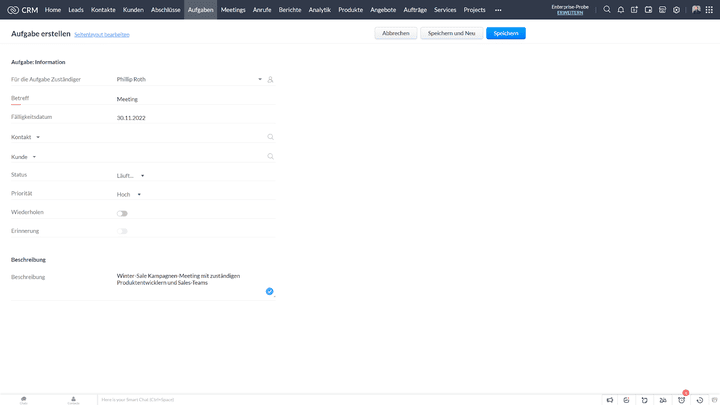Click the Kunde lookup input field
This screenshot has width=720, height=405.
pos(191,157)
